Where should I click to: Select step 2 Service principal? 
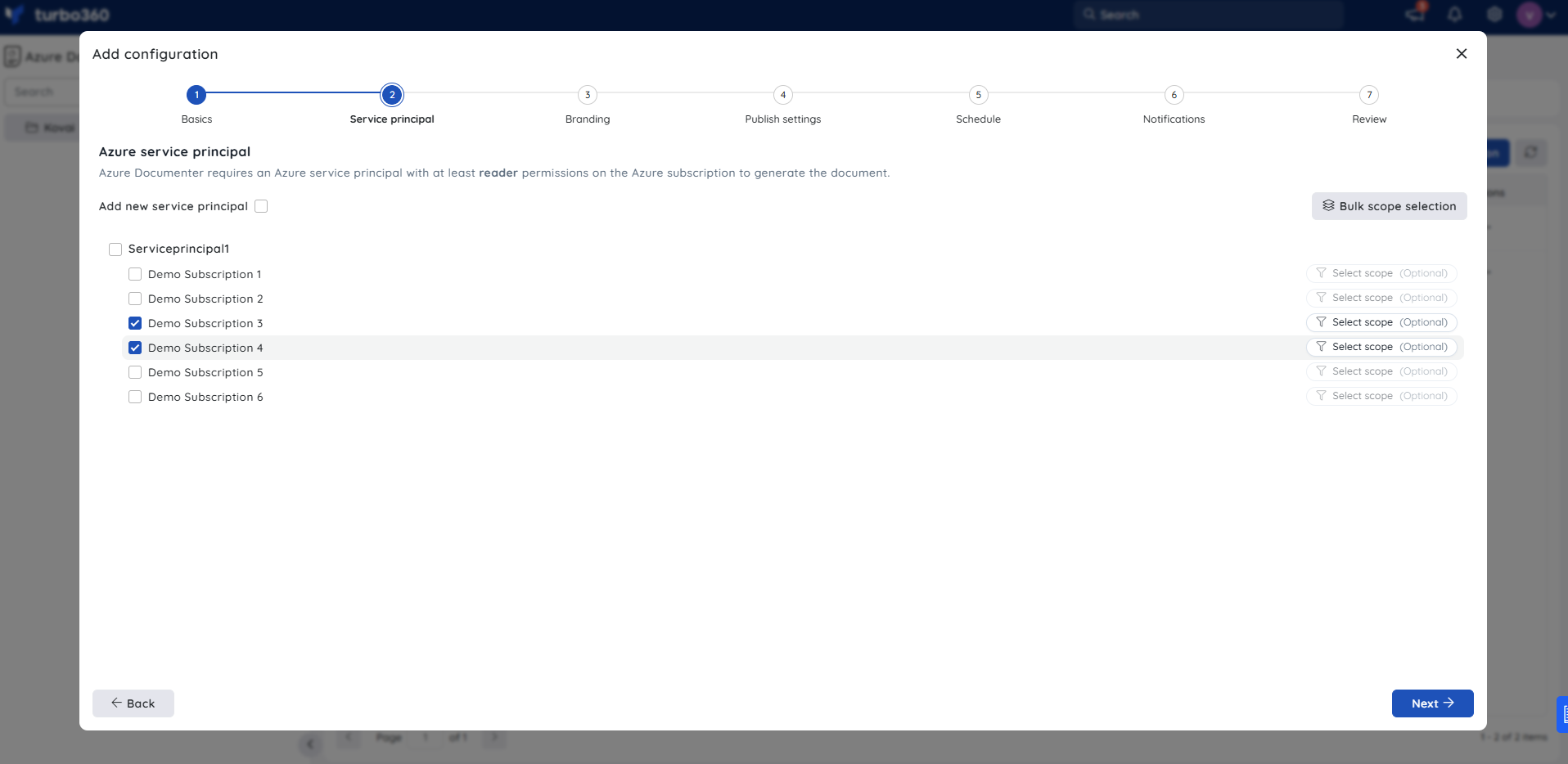click(392, 95)
